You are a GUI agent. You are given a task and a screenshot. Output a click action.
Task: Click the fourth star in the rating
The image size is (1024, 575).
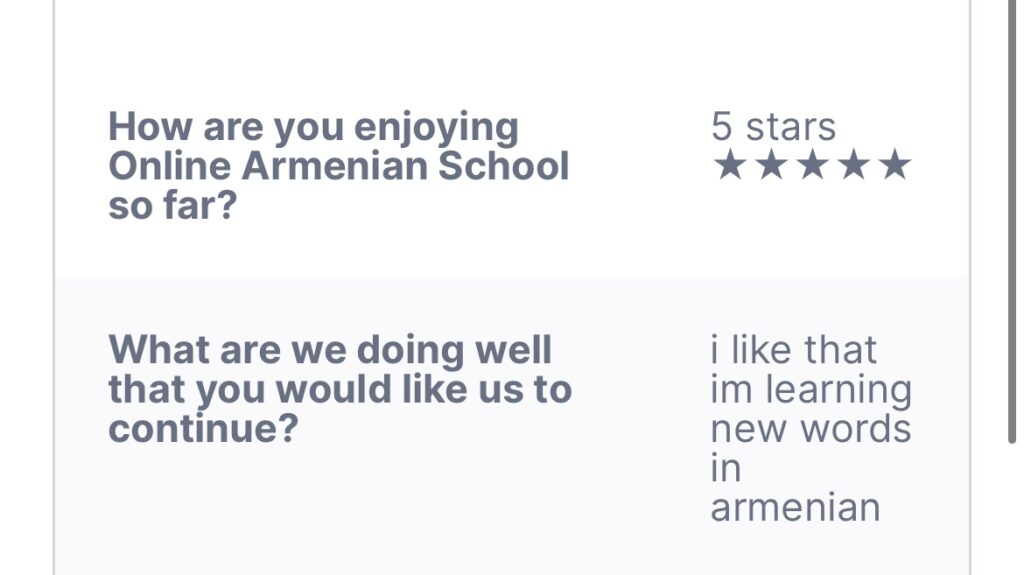pos(852,166)
